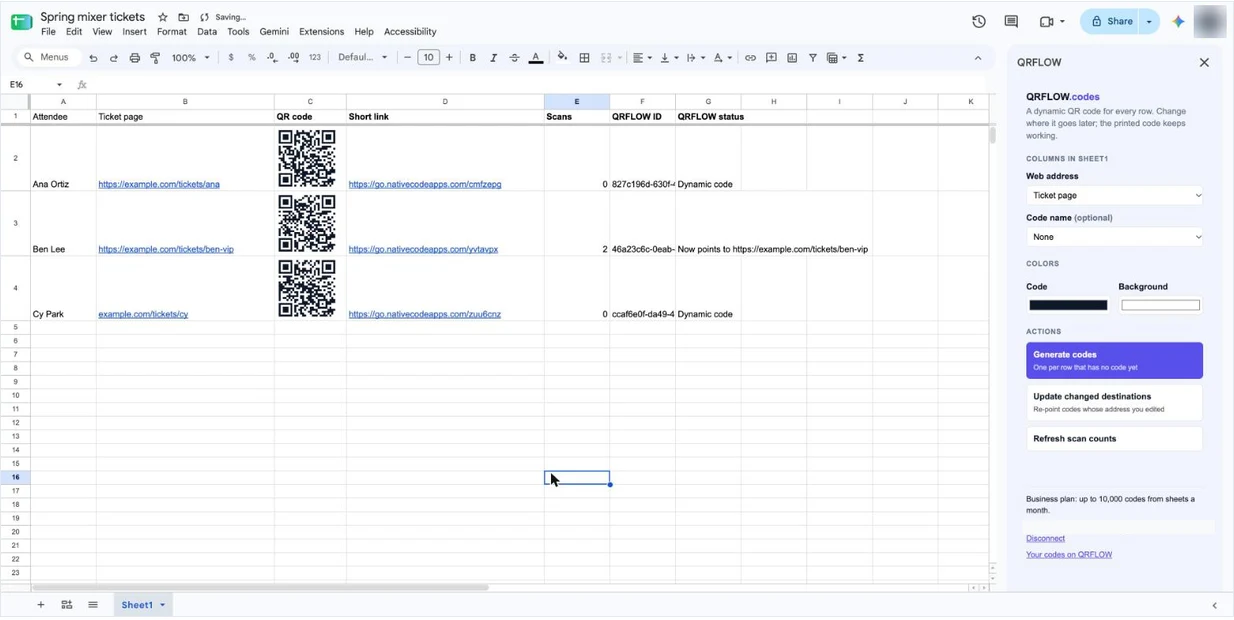
Task: Open the Data menu
Action: (x=207, y=32)
